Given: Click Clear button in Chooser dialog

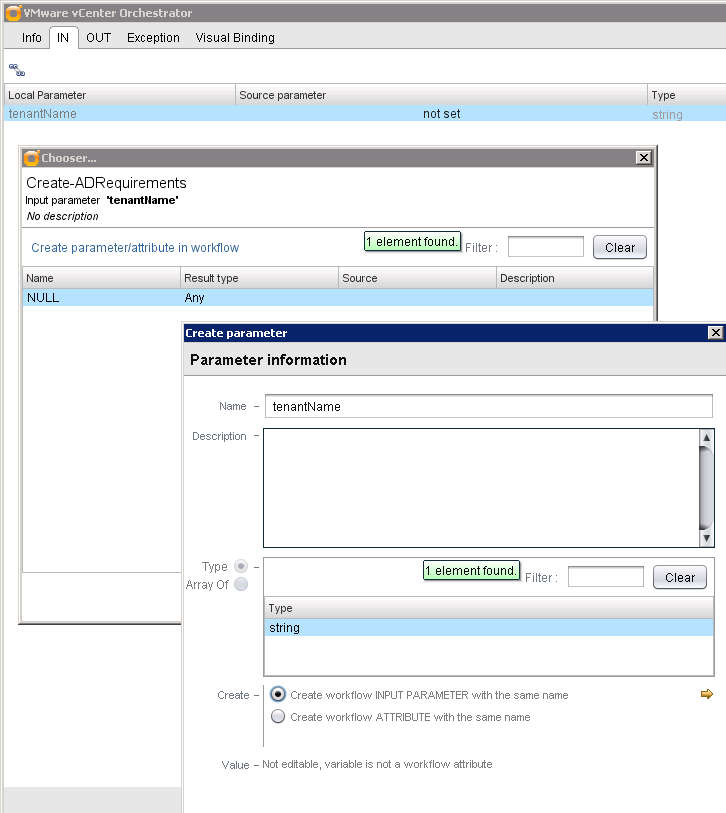Looking at the screenshot, I should (620, 247).
